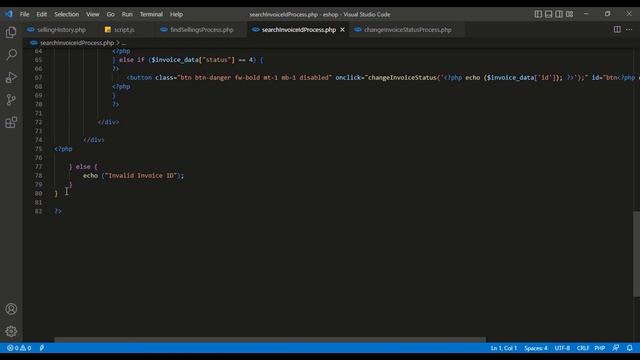Click the "Invalid Invoice ID" string
Screen dimensions: 640x360
pos(141,176)
